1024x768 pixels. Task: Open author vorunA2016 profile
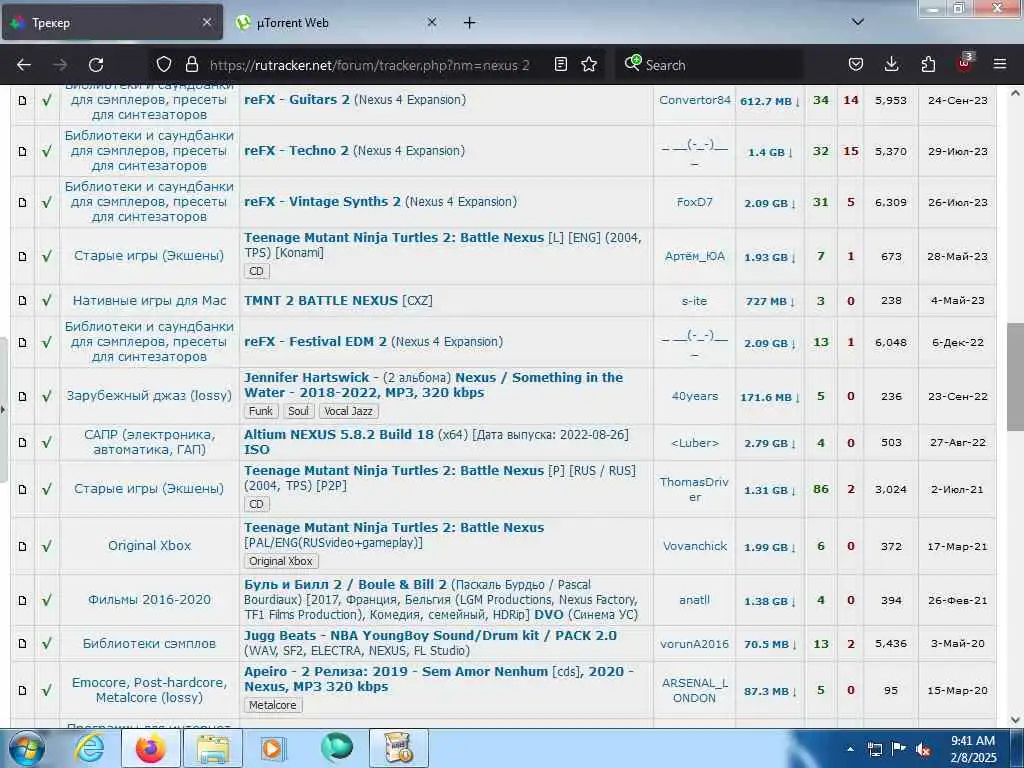tap(694, 644)
